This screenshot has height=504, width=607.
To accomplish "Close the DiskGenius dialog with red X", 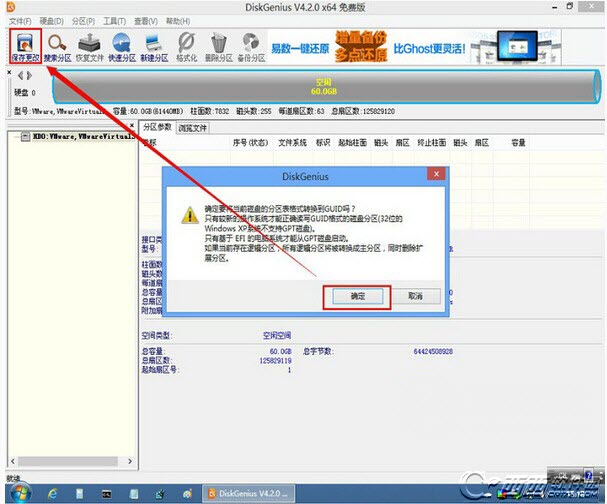I will click(436, 174).
